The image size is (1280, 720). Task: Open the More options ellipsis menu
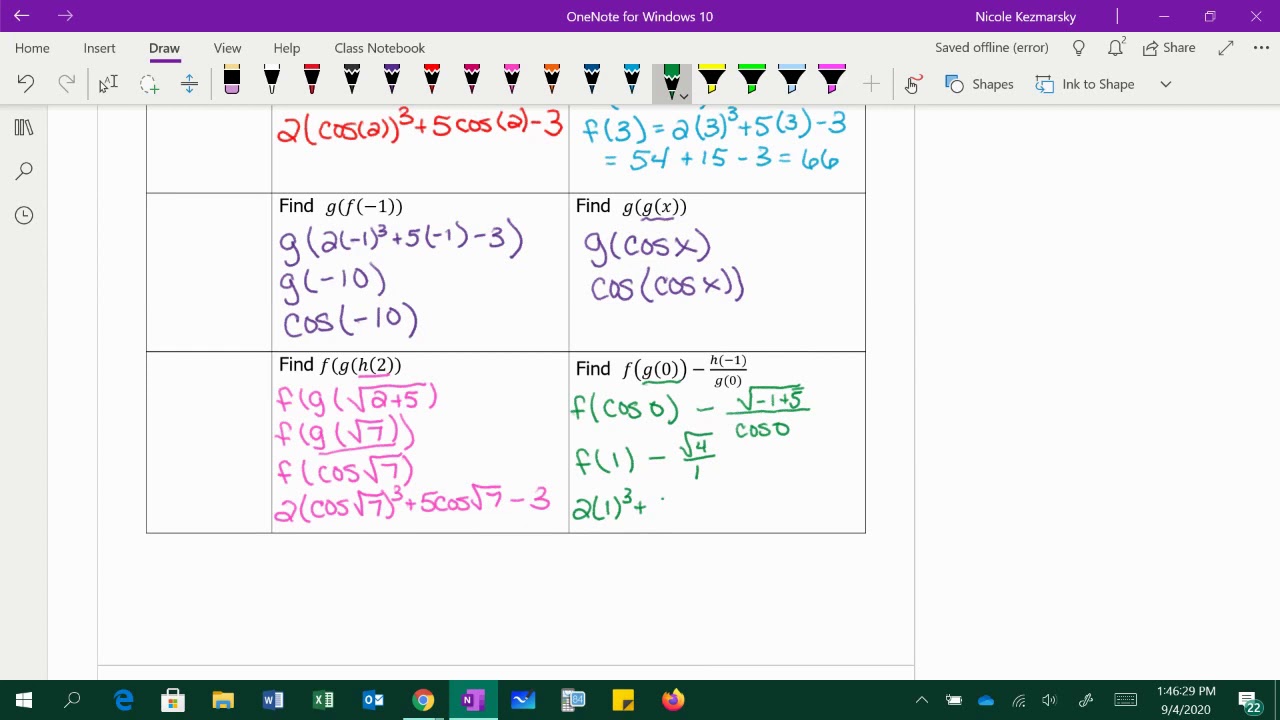tap(1261, 48)
